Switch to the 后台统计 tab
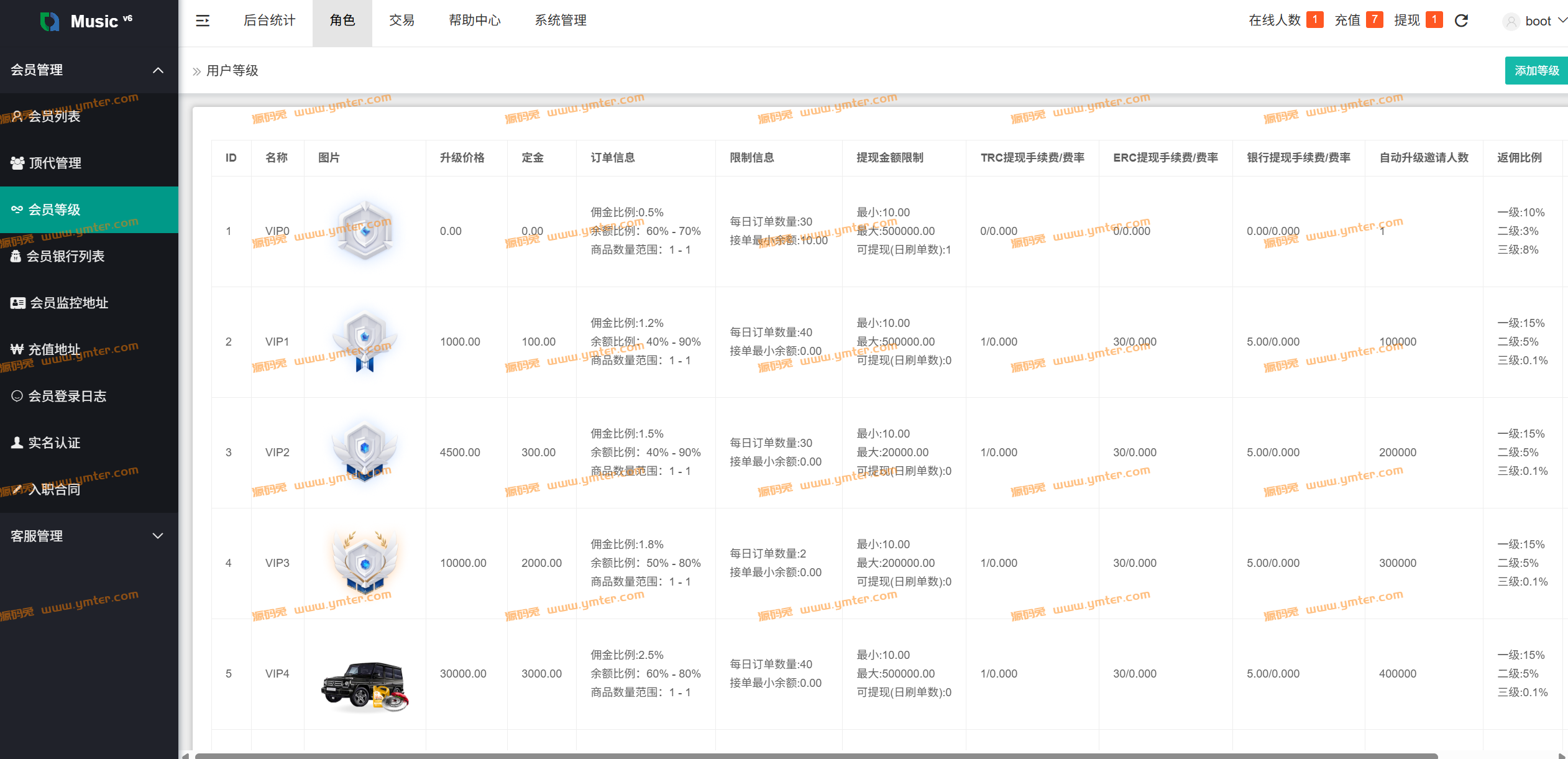This screenshot has width=1568, height=759. [x=269, y=21]
